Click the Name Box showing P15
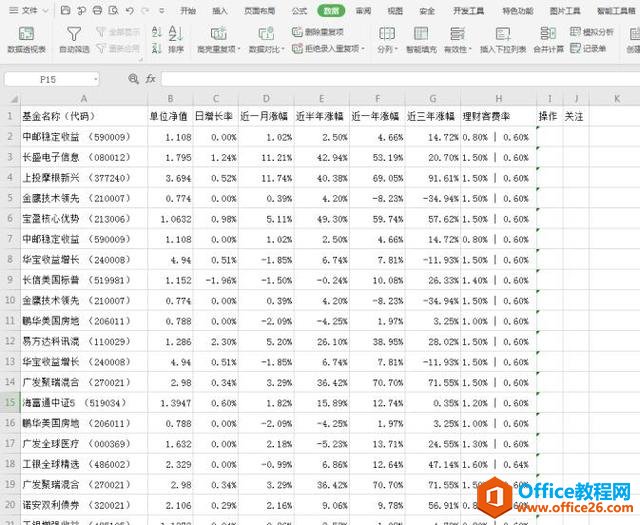The height and width of the screenshot is (525, 640). click(x=48, y=79)
